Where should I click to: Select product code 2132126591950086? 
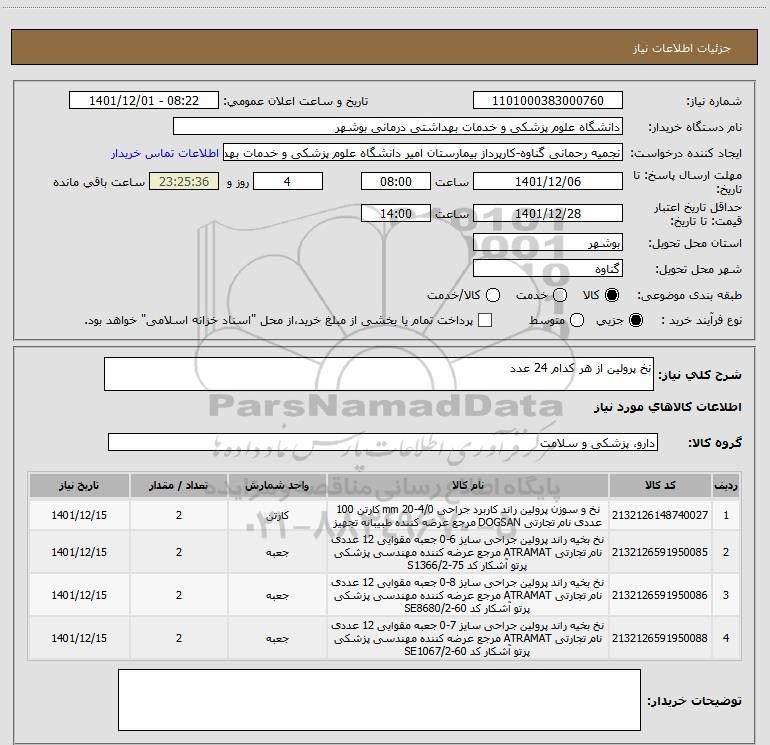(x=660, y=595)
